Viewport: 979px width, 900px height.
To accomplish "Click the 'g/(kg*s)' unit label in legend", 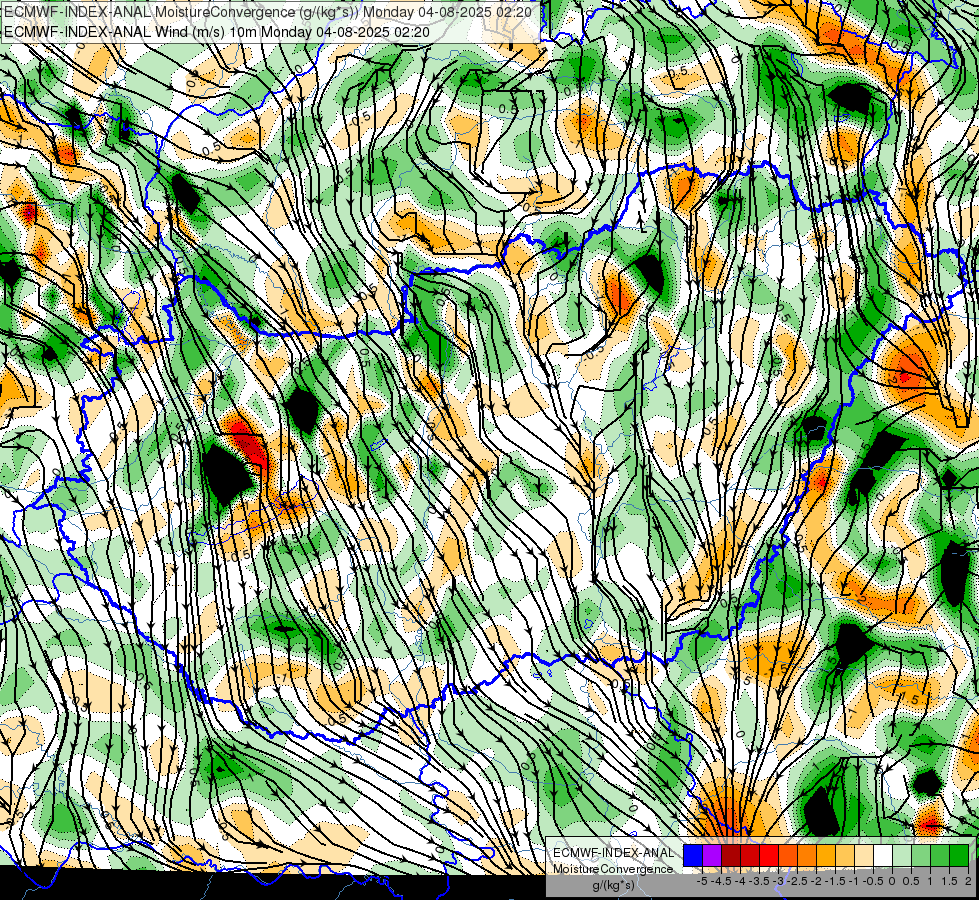I will point(614,886).
